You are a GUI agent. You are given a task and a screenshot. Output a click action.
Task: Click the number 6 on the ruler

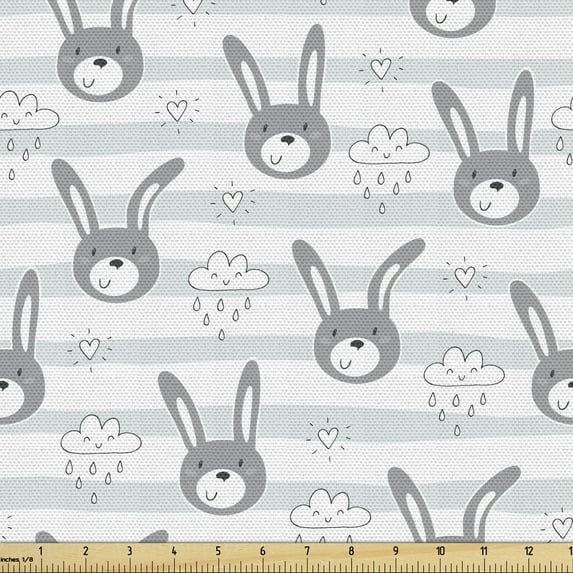point(262,551)
